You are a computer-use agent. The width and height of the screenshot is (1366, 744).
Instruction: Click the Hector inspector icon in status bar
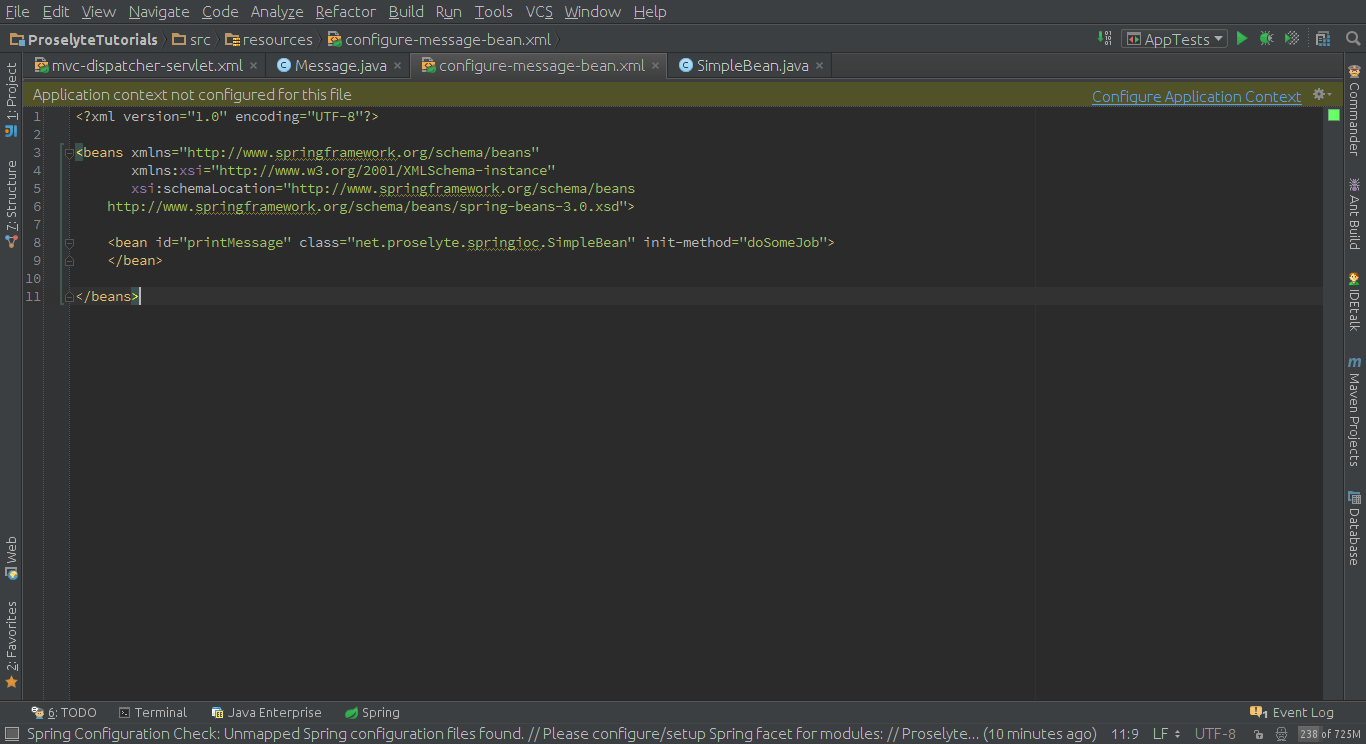click(1281, 734)
